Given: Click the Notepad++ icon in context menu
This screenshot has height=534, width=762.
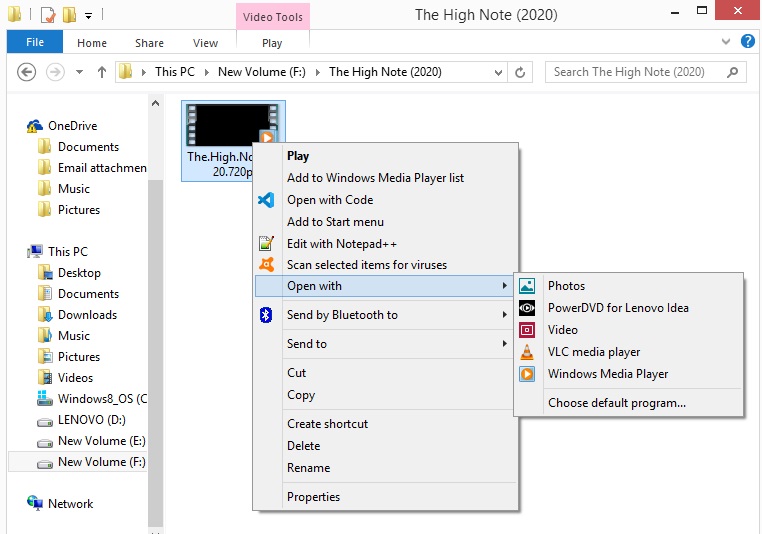Looking at the screenshot, I should 266,243.
